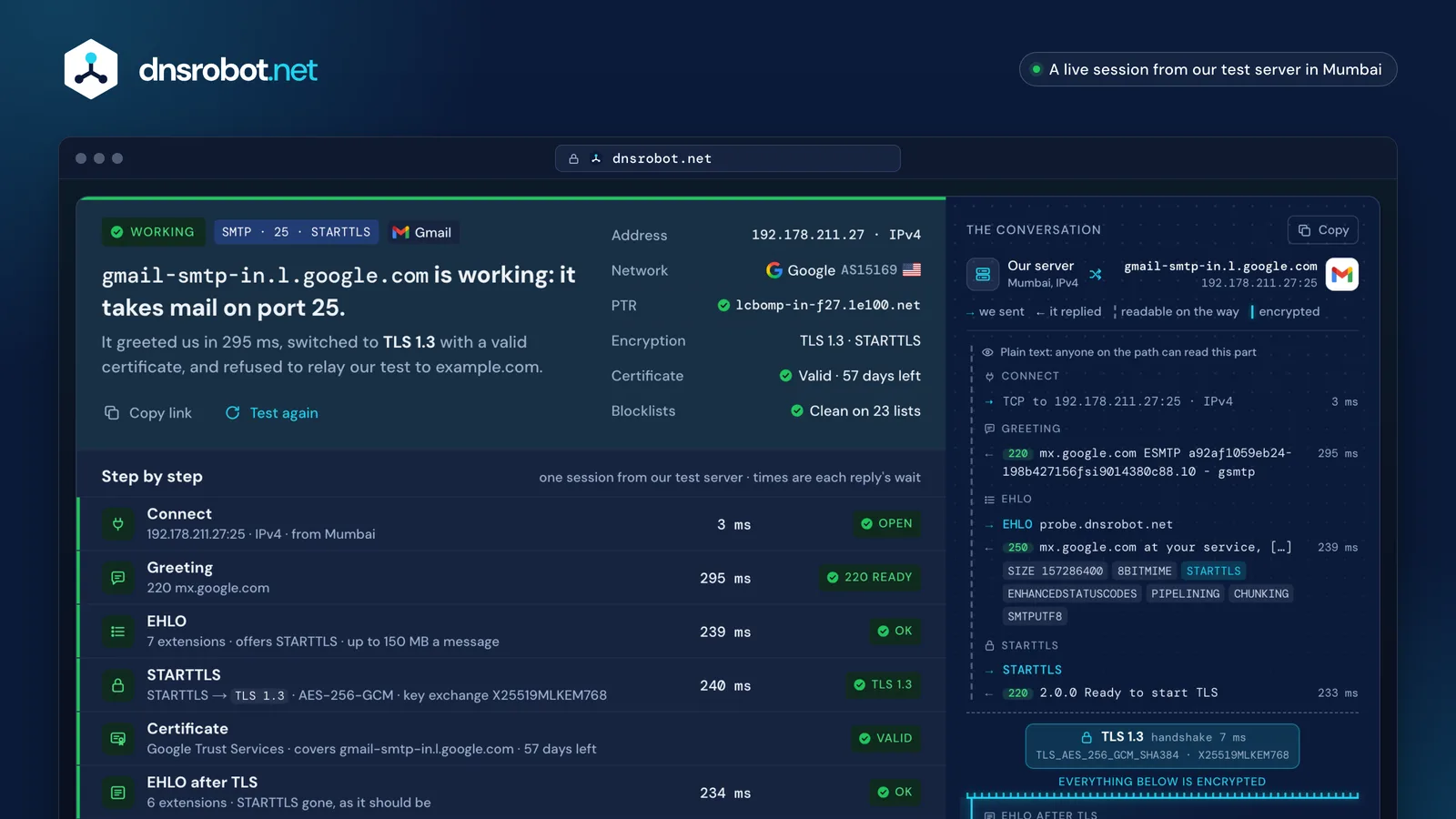Click the Copy button in The Conversation
Screen dimensions: 1456x819
1323,230
